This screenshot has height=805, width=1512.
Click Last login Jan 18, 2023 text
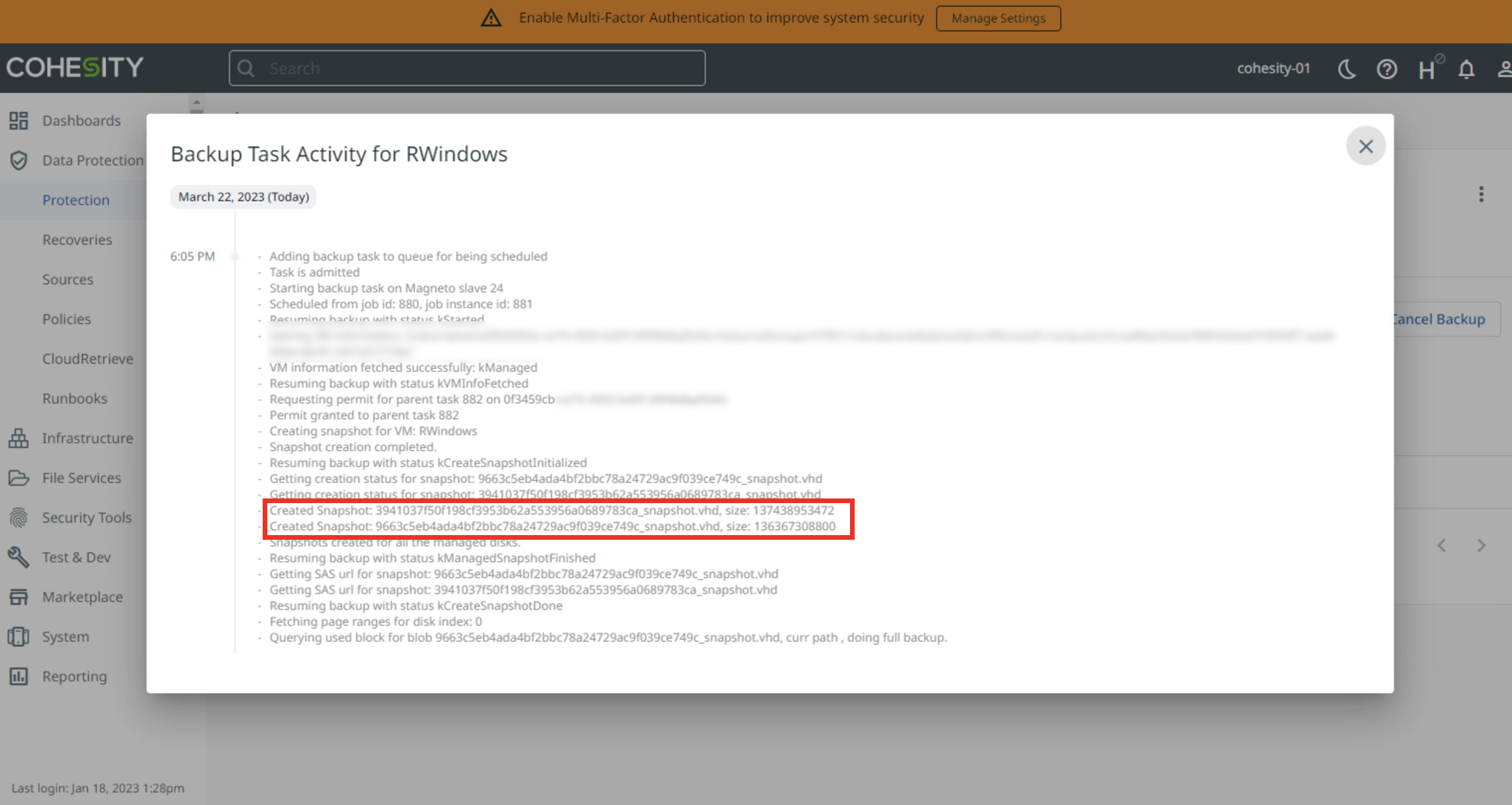[x=97, y=788]
